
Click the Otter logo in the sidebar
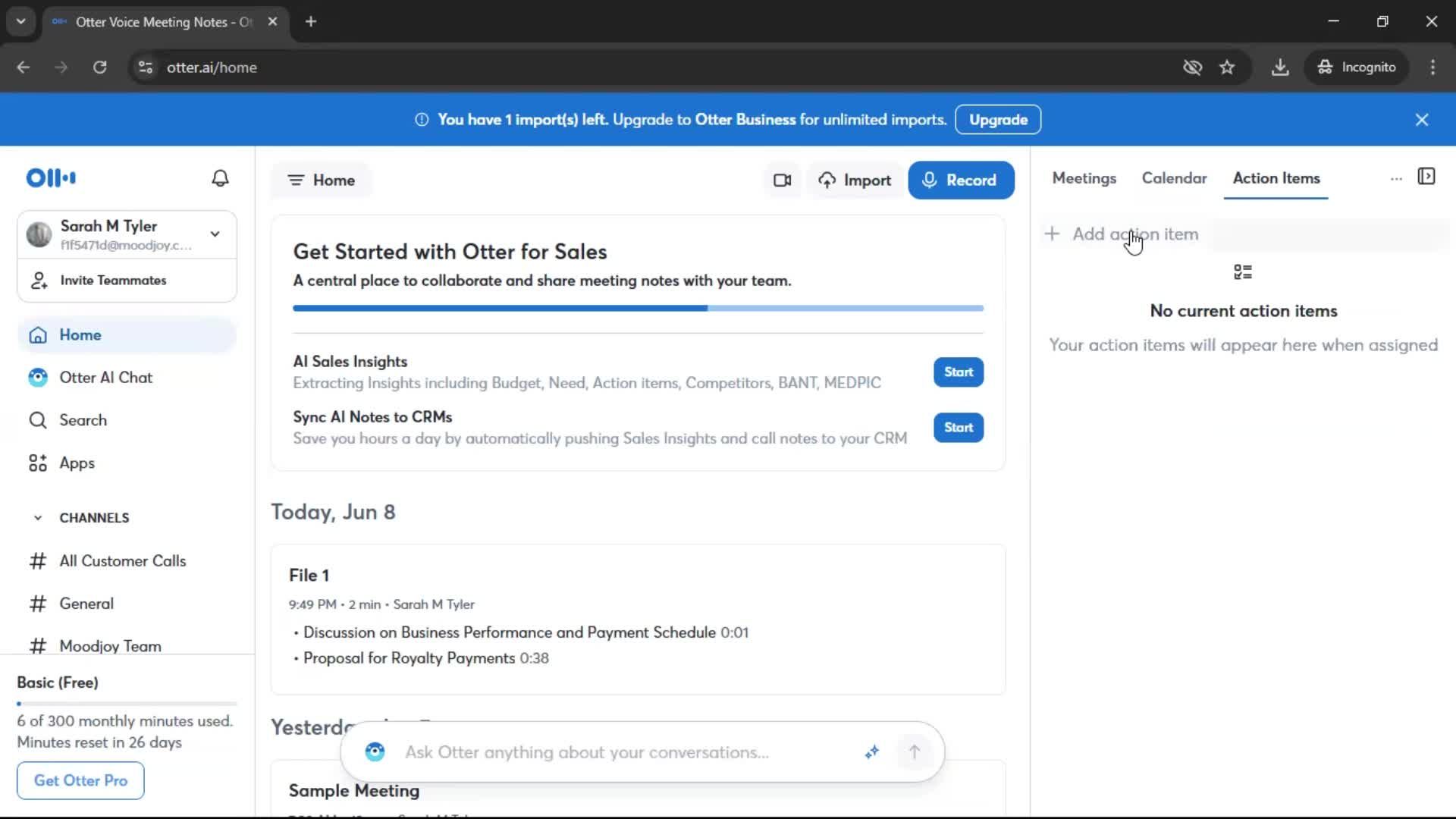point(51,178)
